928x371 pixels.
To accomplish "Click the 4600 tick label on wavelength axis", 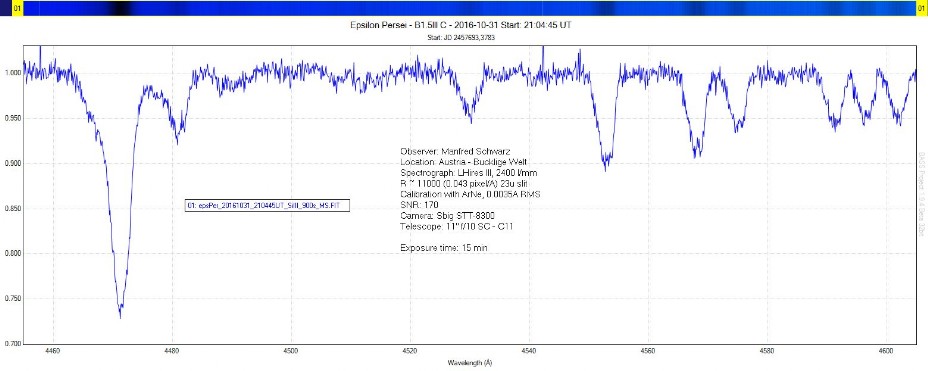I will click(x=886, y=350).
